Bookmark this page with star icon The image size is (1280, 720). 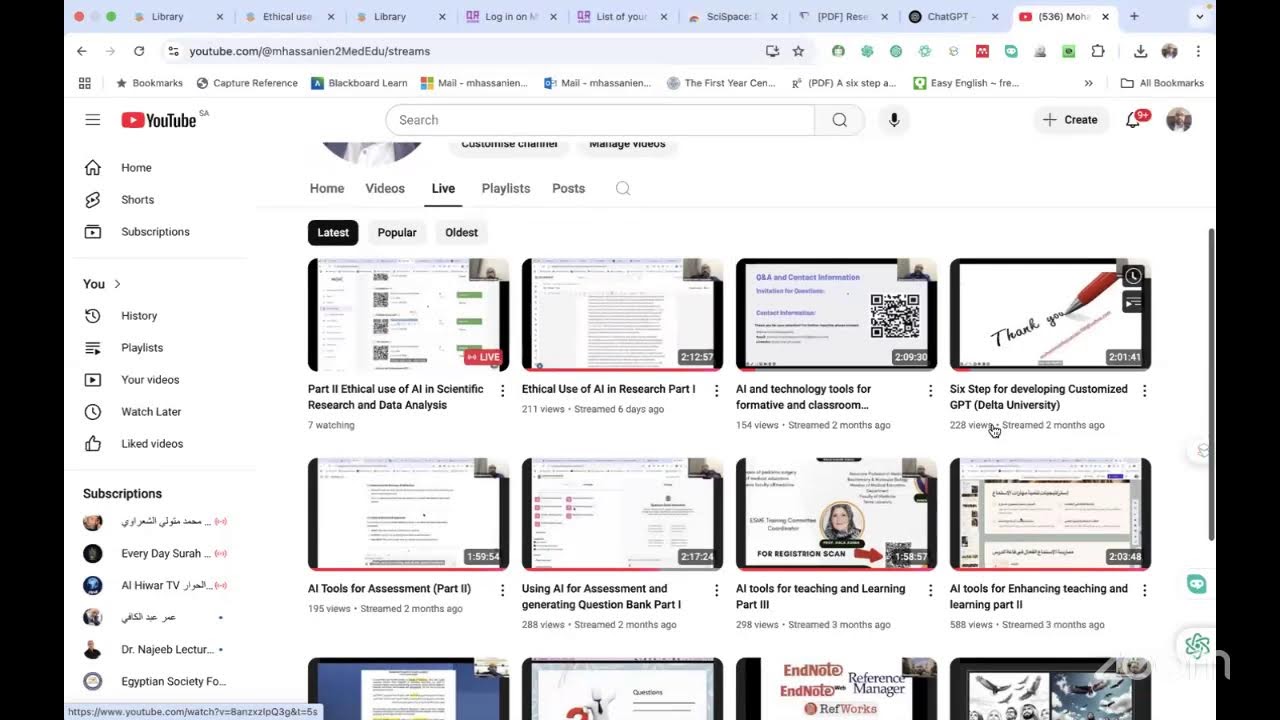click(798, 51)
